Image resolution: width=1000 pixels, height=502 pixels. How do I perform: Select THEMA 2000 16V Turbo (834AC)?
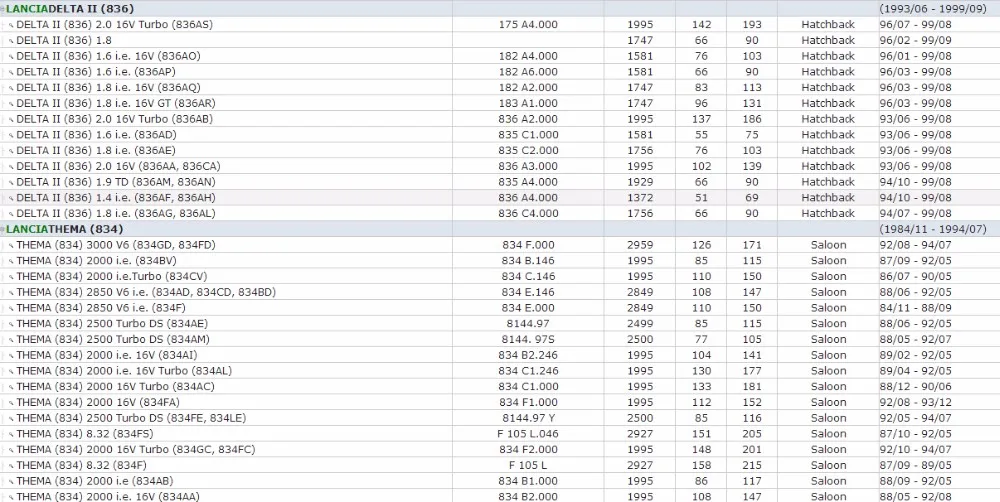[x=115, y=387]
